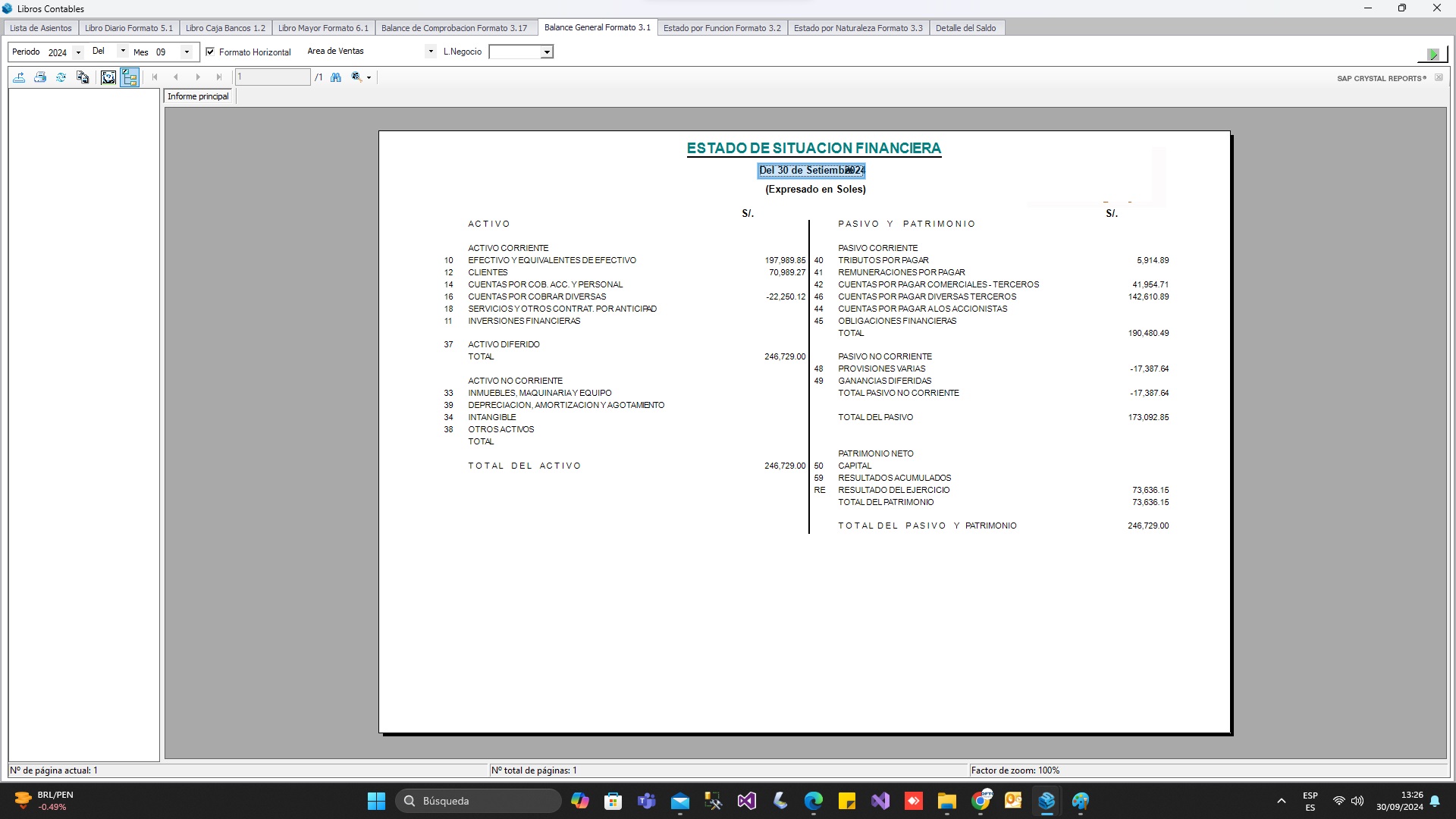Screen dimensions: 1456x819
Task: Click the print report icon
Action: point(40,77)
